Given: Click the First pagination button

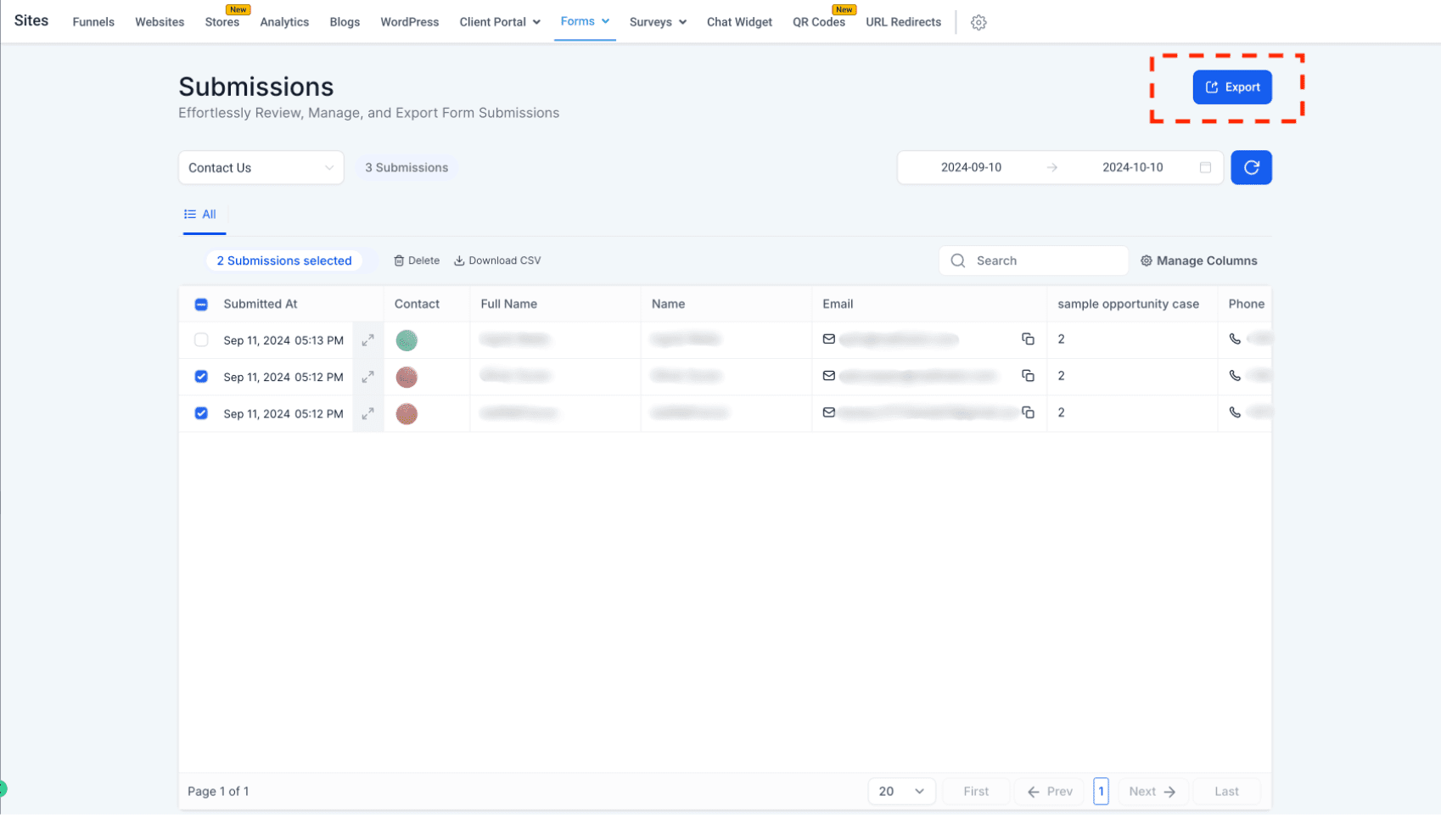Looking at the screenshot, I should tap(976, 791).
